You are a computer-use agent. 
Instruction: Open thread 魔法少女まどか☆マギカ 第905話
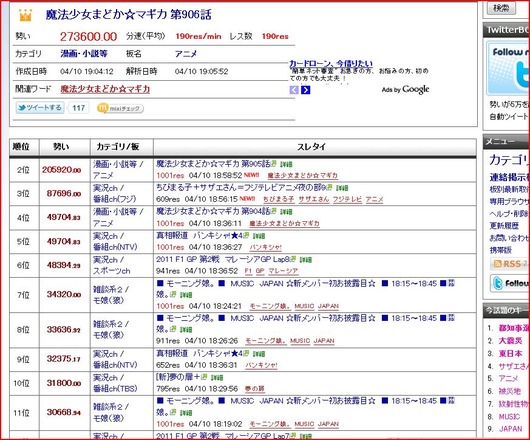click(x=213, y=164)
